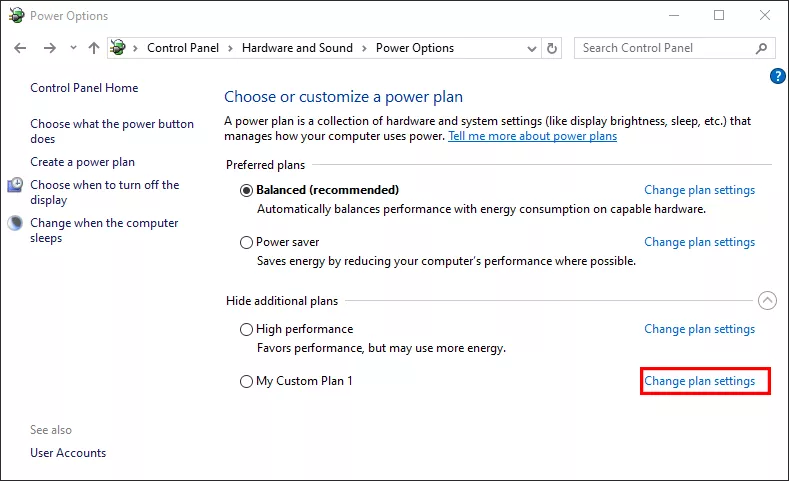Click the search magnifier icon
Image resolution: width=789 pixels, height=481 pixels.
(x=761, y=48)
